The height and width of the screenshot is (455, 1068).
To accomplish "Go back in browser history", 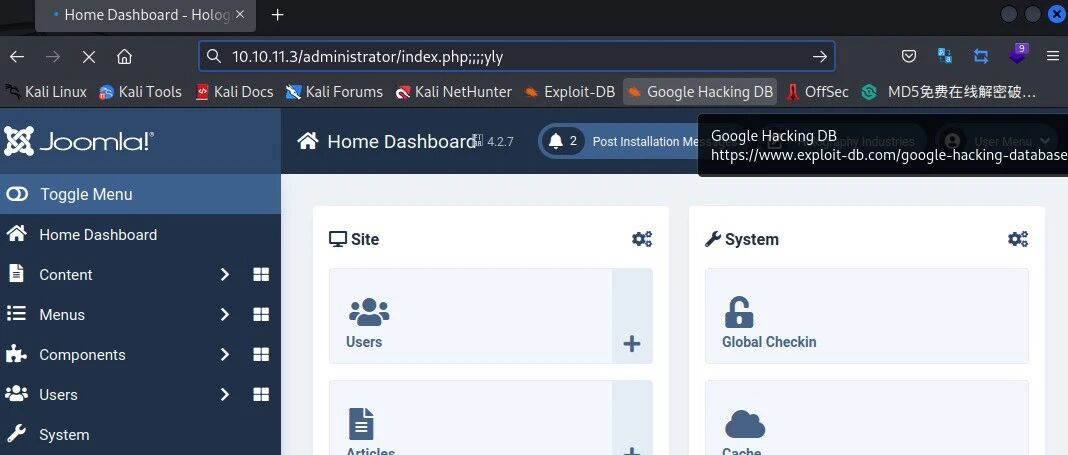I will [17, 57].
